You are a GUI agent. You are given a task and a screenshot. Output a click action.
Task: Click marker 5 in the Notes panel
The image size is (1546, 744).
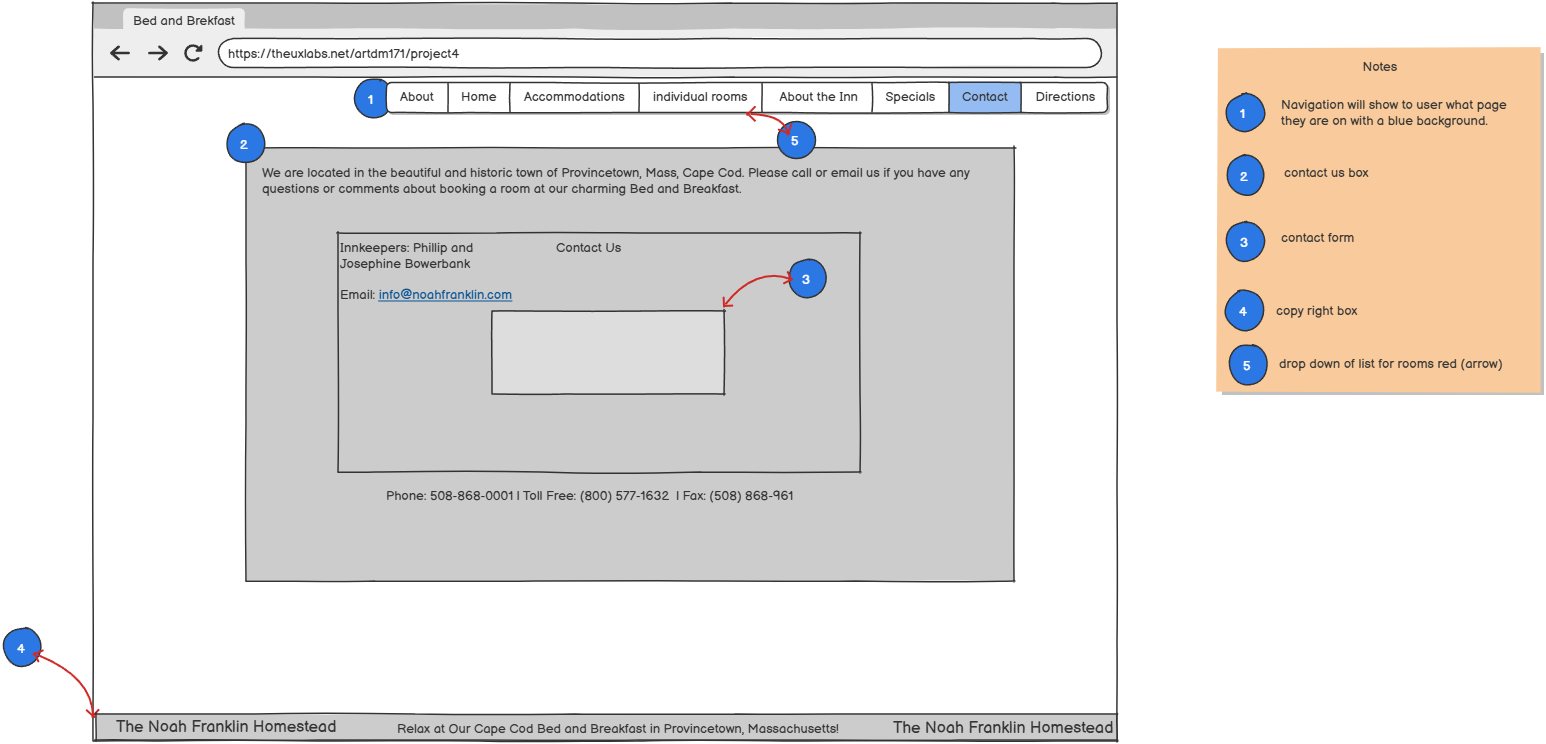coord(1247,365)
